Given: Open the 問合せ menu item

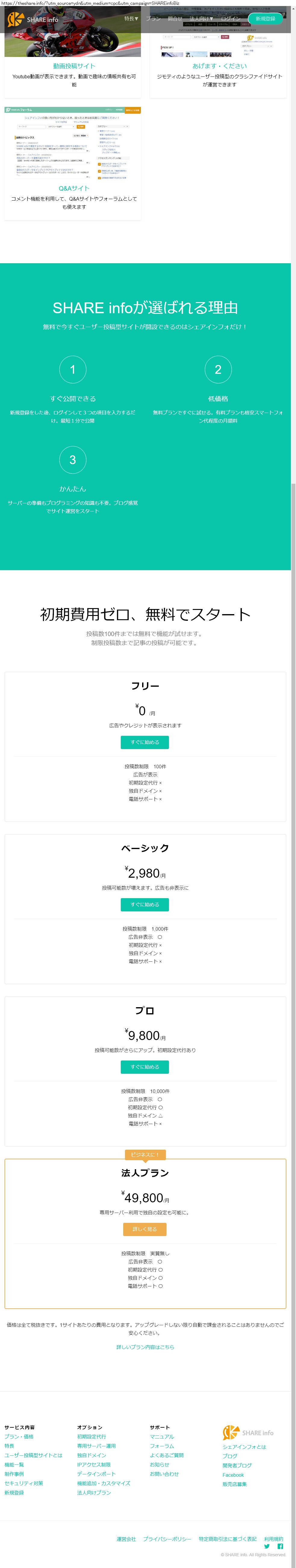Looking at the screenshot, I should point(176,19).
